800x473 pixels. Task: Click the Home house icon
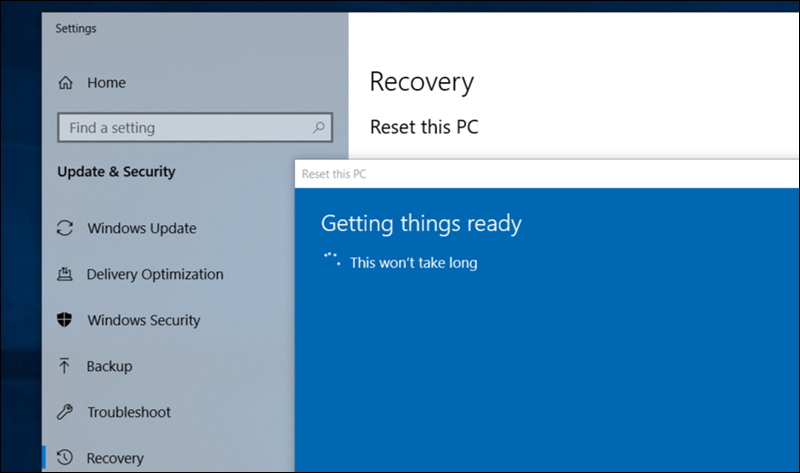coord(65,83)
